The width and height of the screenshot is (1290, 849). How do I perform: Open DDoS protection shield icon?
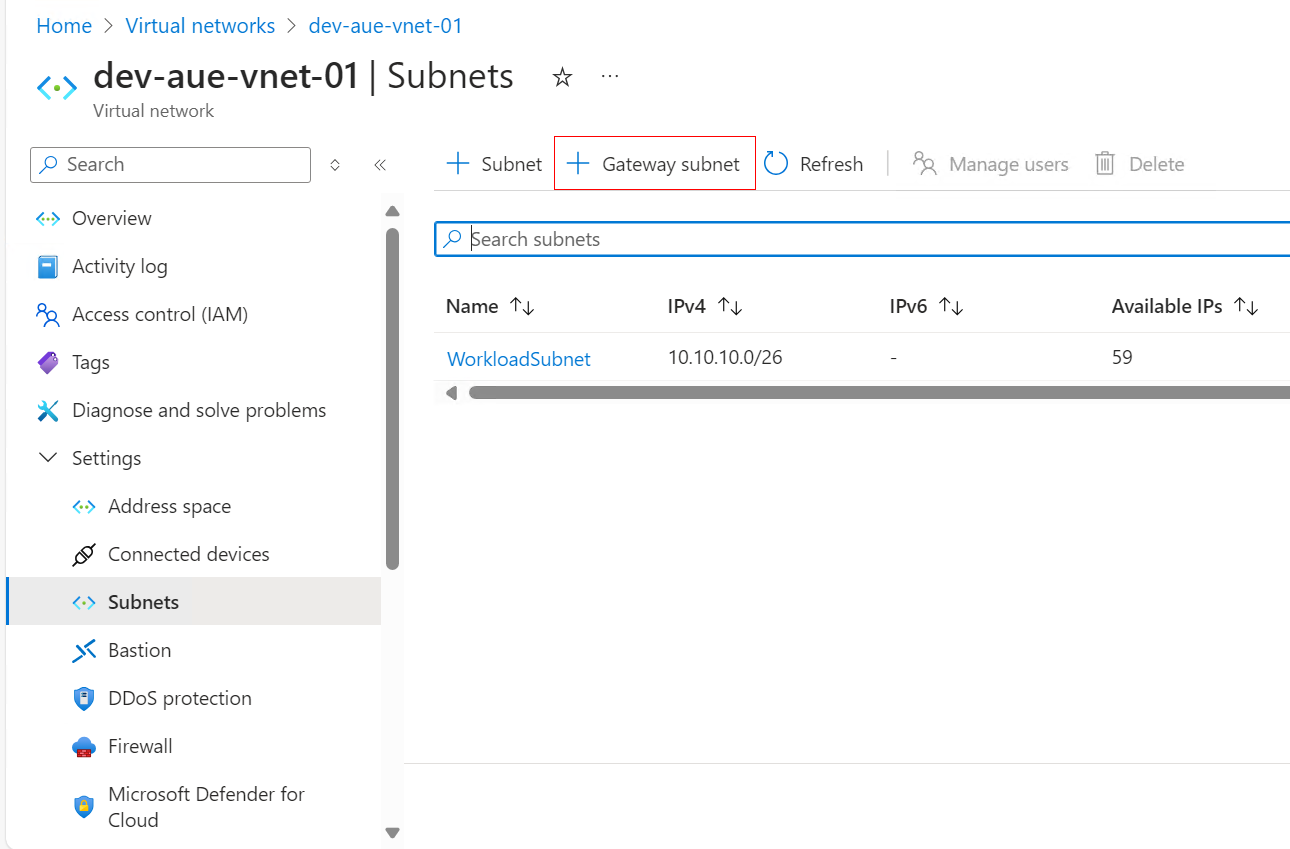click(85, 698)
